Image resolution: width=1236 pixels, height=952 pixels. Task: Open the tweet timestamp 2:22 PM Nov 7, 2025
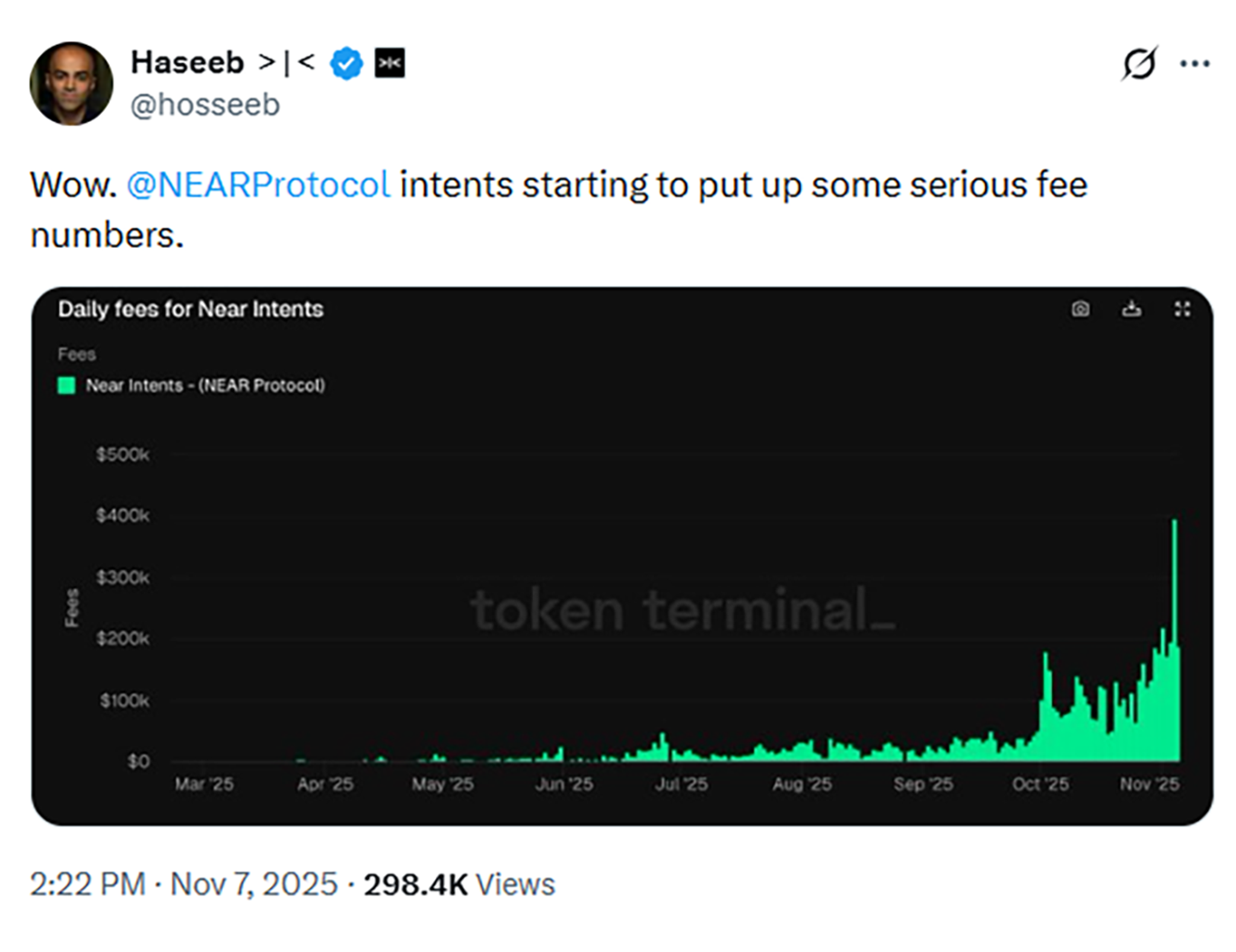point(184,884)
